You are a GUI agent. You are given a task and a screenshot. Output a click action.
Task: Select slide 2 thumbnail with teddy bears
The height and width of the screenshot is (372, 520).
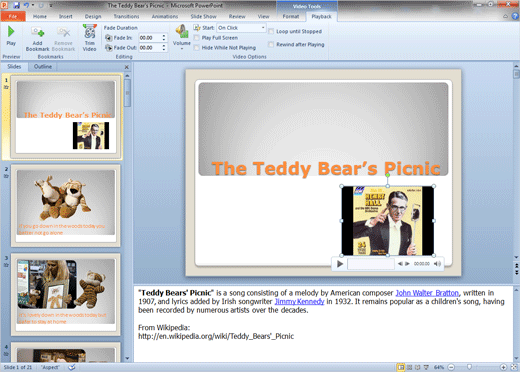(x=66, y=206)
